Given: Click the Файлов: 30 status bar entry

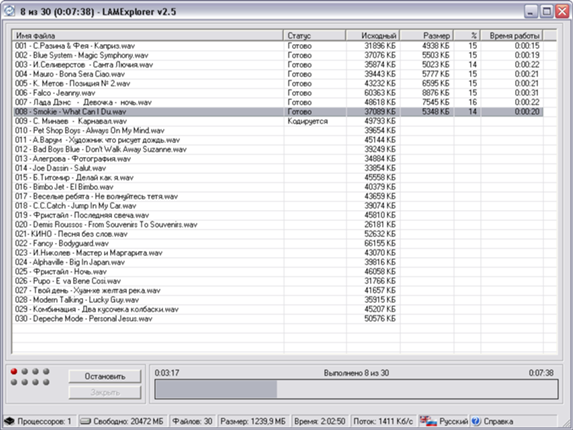Looking at the screenshot, I should pyautogui.click(x=192, y=421).
